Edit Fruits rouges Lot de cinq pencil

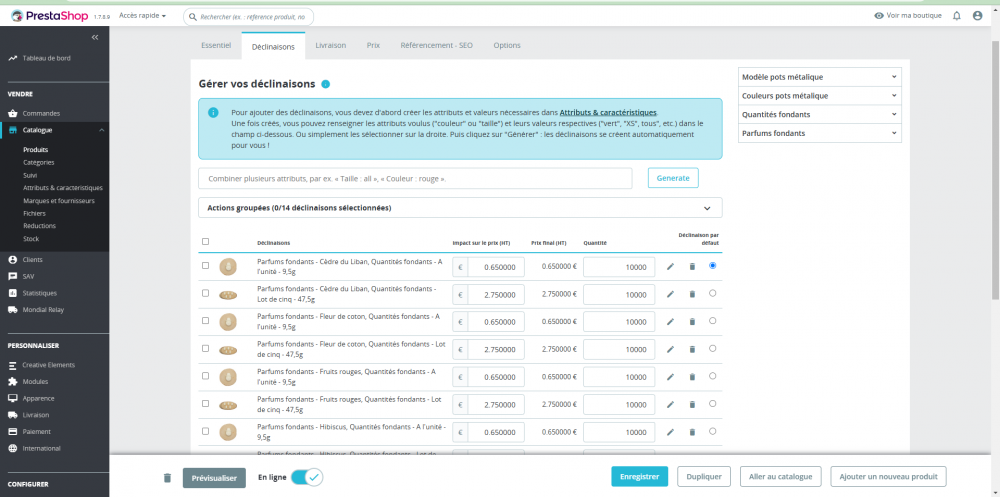tap(670, 404)
